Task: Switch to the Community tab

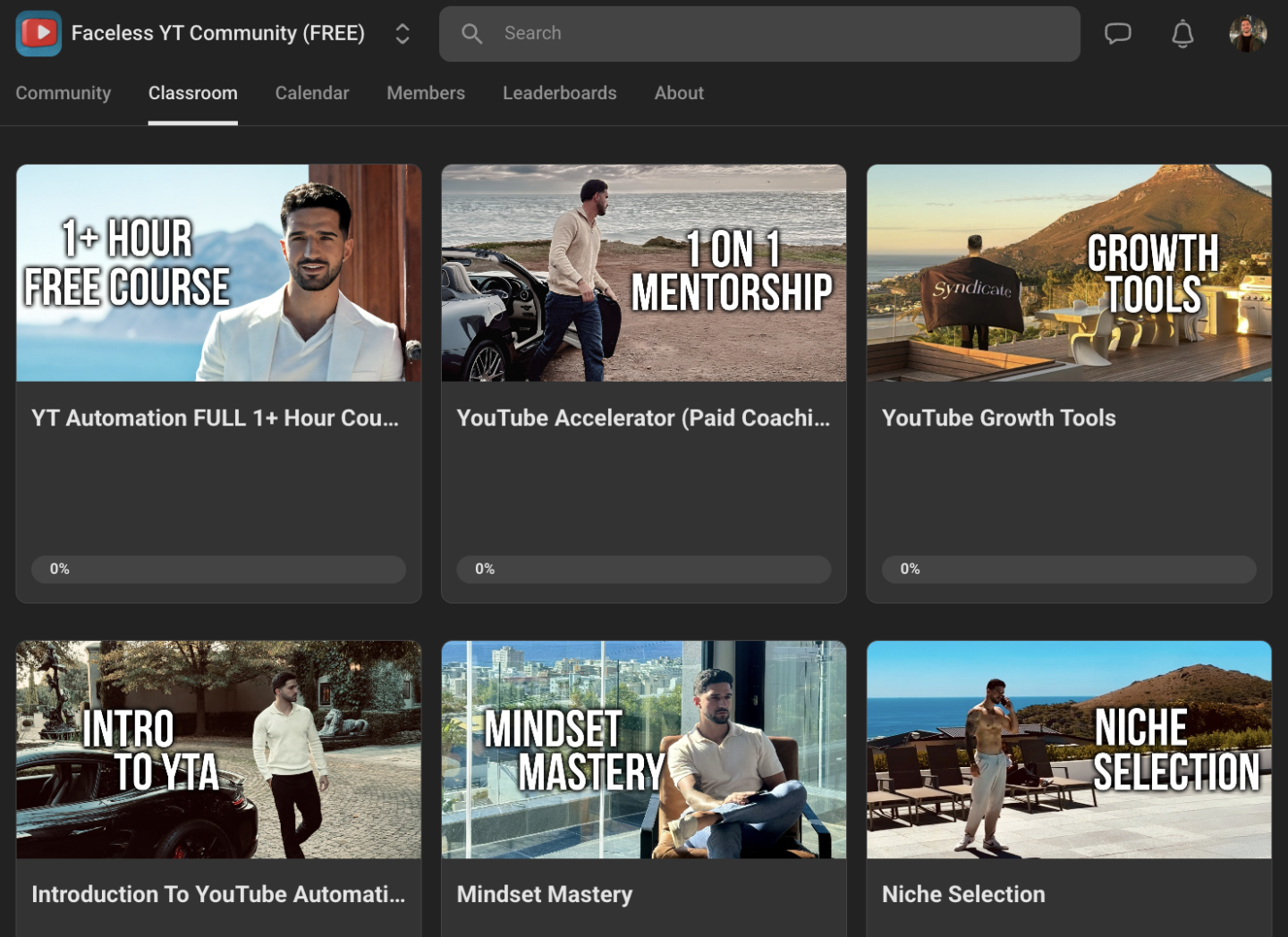Action: tap(64, 93)
